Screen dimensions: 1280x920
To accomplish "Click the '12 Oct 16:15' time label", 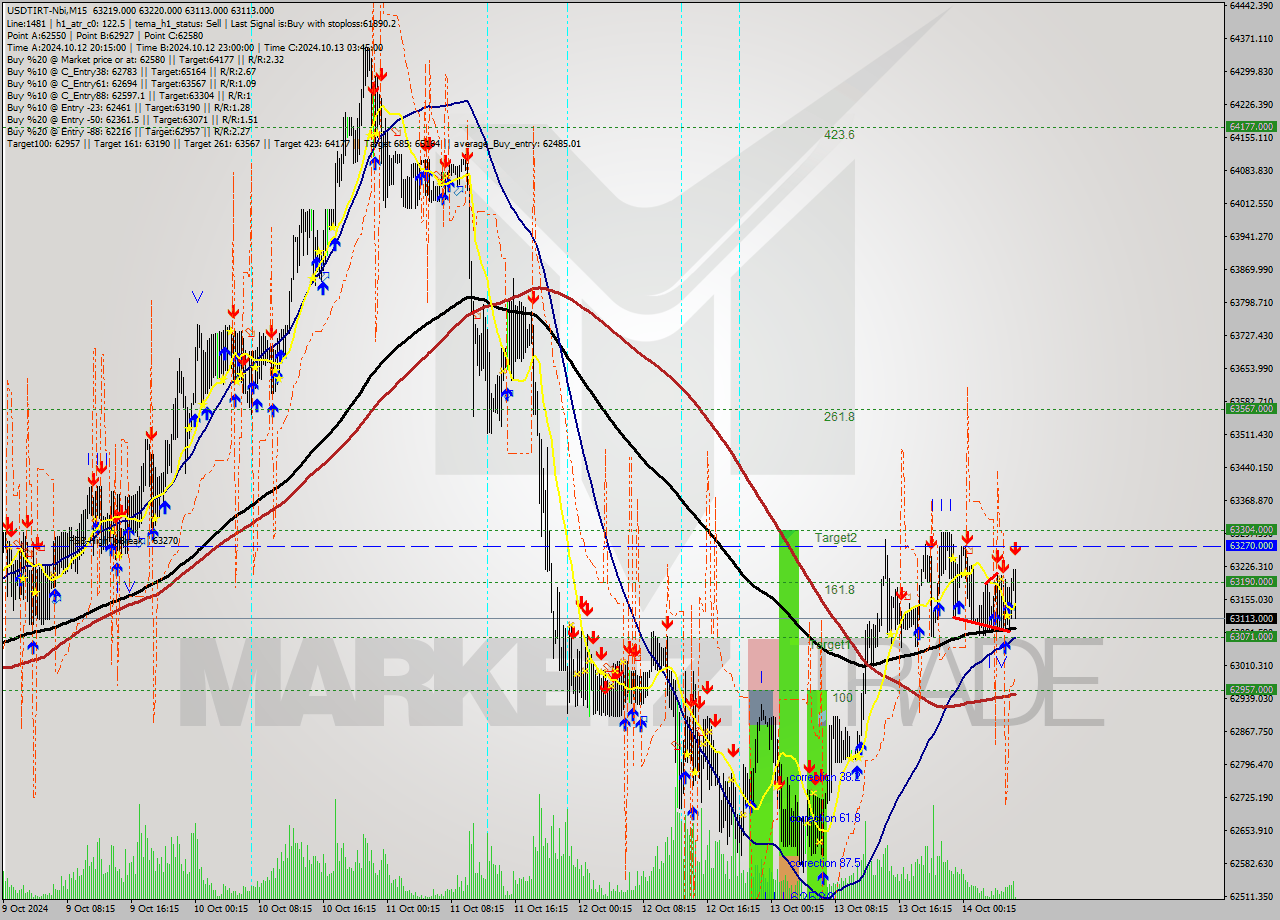I will [732, 909].
